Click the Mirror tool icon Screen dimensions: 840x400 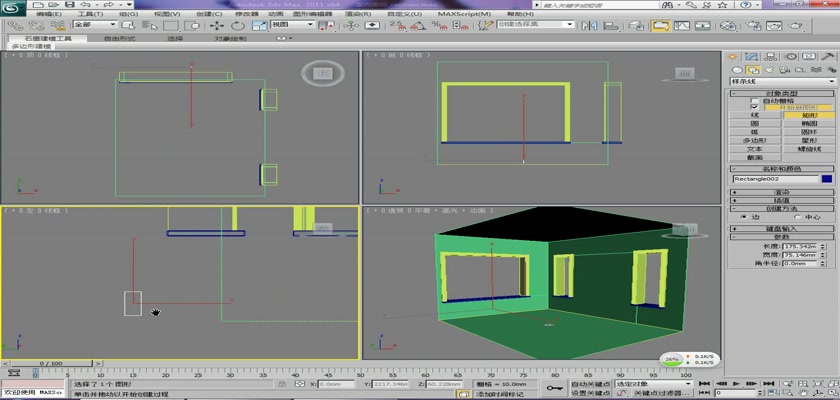590,25
